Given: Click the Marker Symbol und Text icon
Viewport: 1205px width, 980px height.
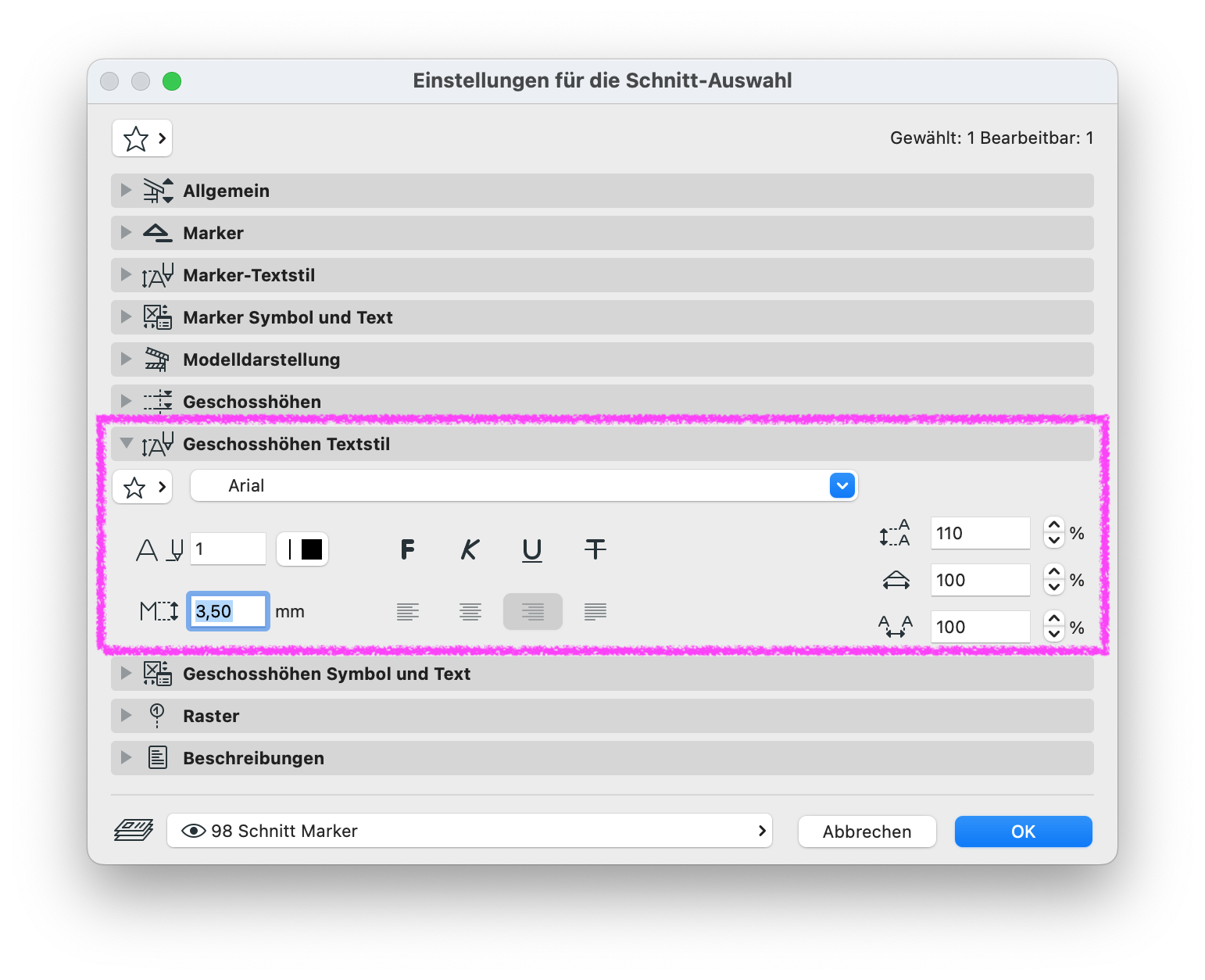Looking at the screenshot, I should tap(157, 317).
